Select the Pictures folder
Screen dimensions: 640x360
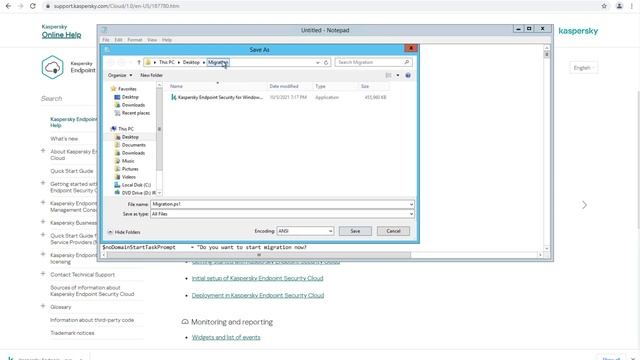click(x=130, y=169)
